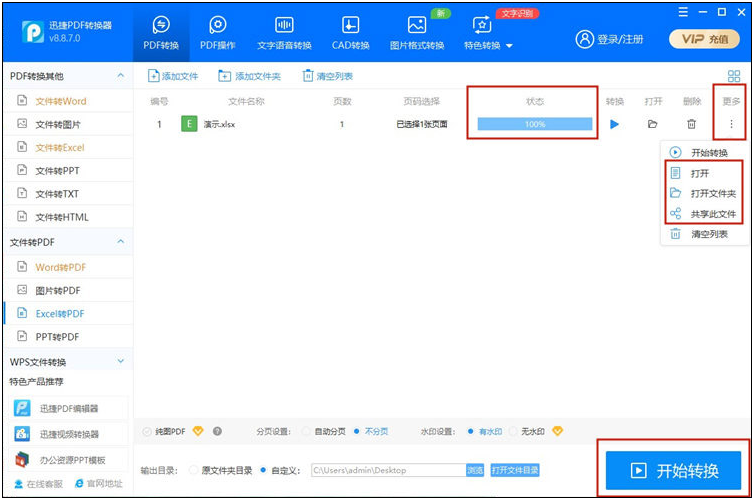Click the blue play convert icon in file row

tap(615, 124)
